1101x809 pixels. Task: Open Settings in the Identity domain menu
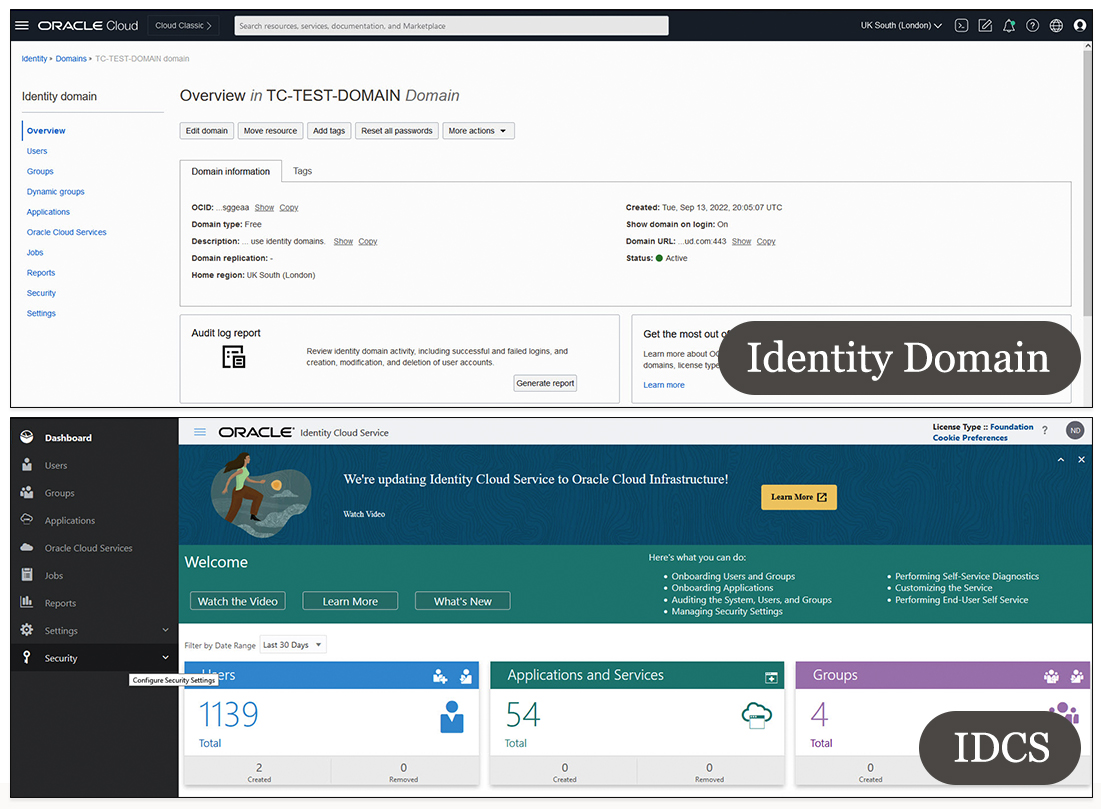pos(41,313)
